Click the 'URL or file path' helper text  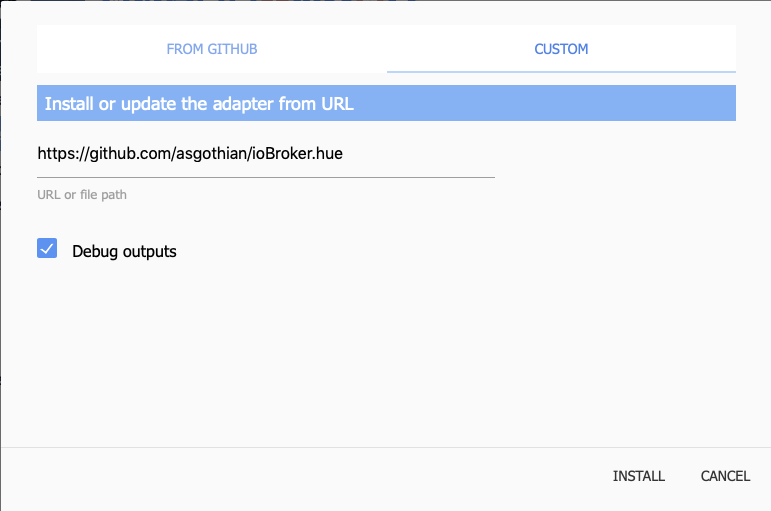pyautogui.click(x=82, y=194)
